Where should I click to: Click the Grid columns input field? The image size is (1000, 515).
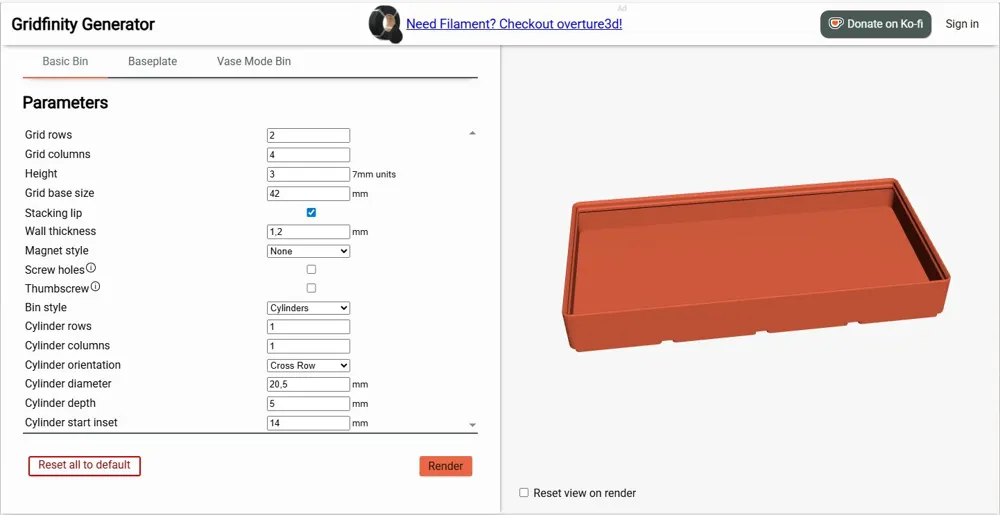[x=309, y=155]
